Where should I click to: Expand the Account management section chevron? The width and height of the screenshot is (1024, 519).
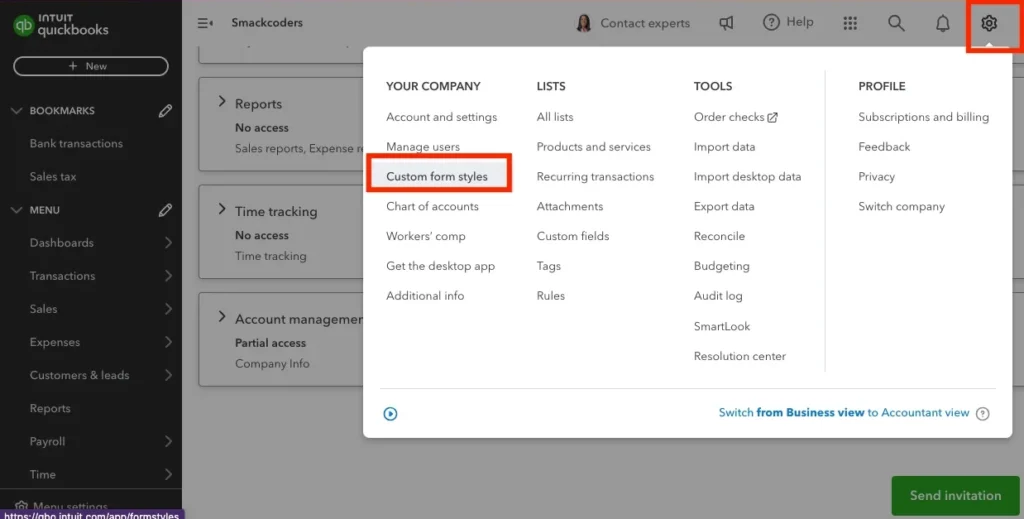[x=222, y=317]
